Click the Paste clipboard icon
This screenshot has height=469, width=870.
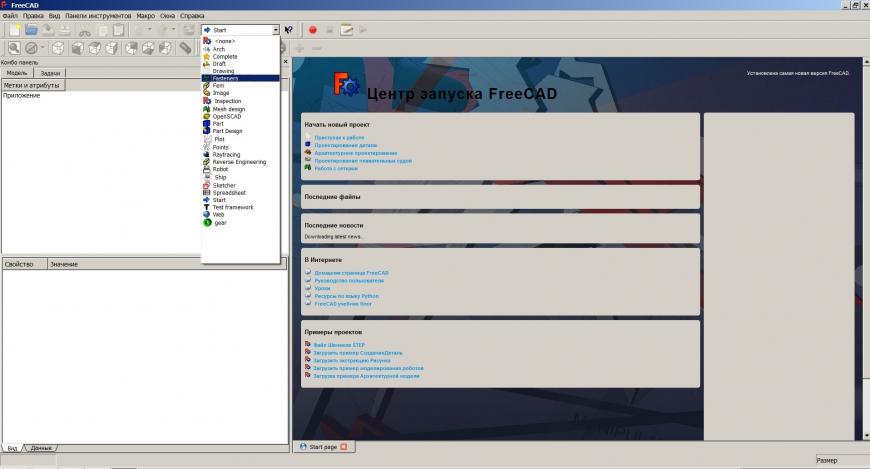118,30
